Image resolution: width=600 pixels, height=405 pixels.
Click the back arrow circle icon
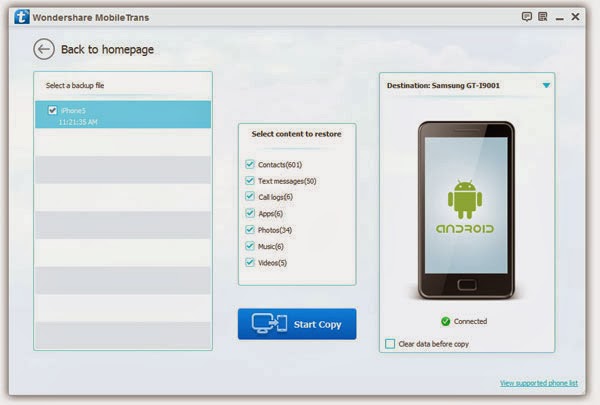point(44,49)
